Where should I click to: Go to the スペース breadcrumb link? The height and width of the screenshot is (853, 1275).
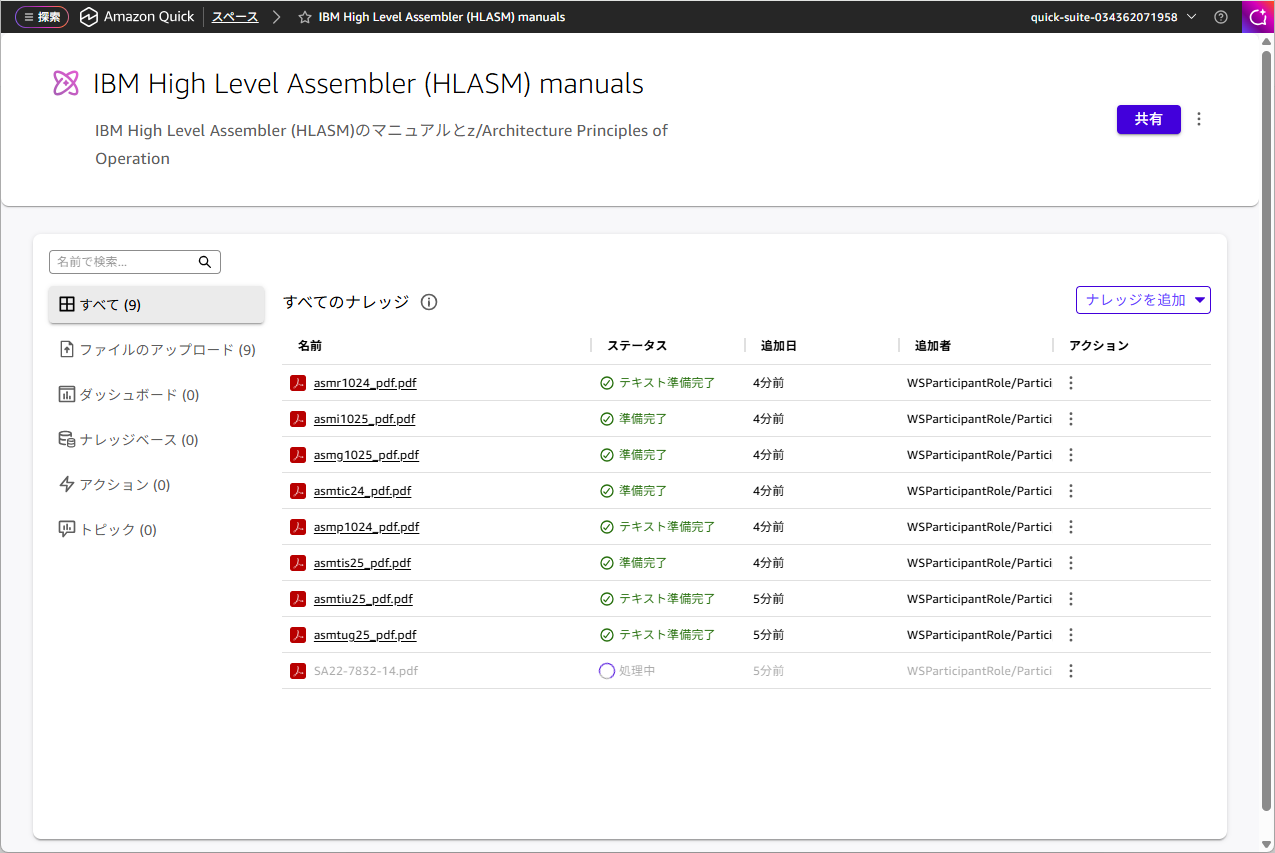click(x=234, y=17)
